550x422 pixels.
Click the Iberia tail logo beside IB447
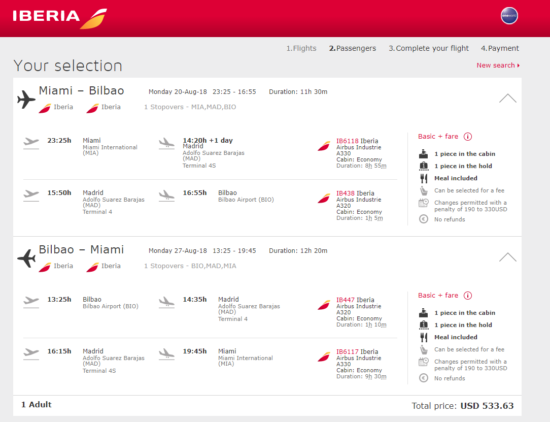[x=324, y=305]
